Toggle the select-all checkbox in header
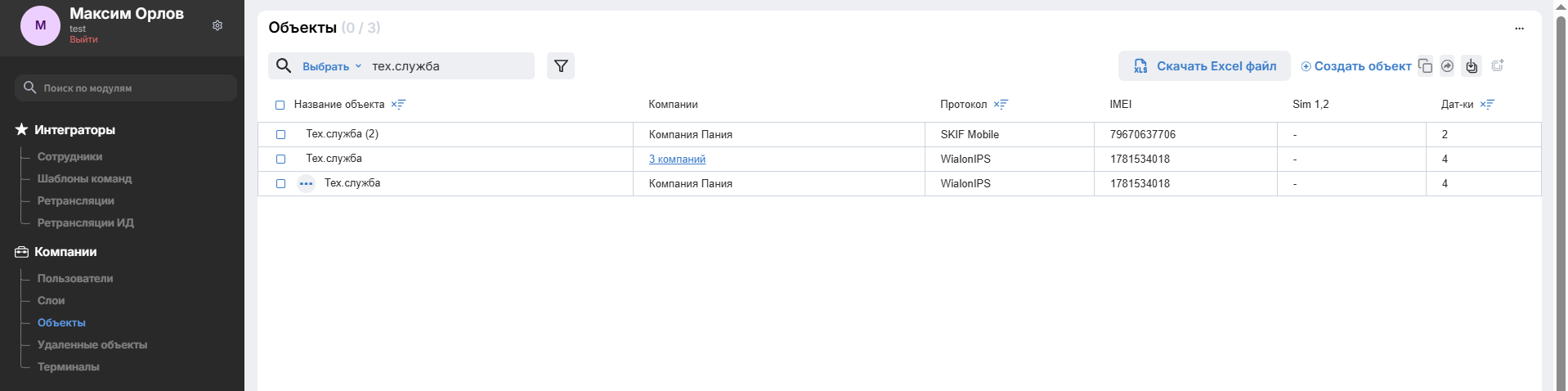 tap(280, 105)
